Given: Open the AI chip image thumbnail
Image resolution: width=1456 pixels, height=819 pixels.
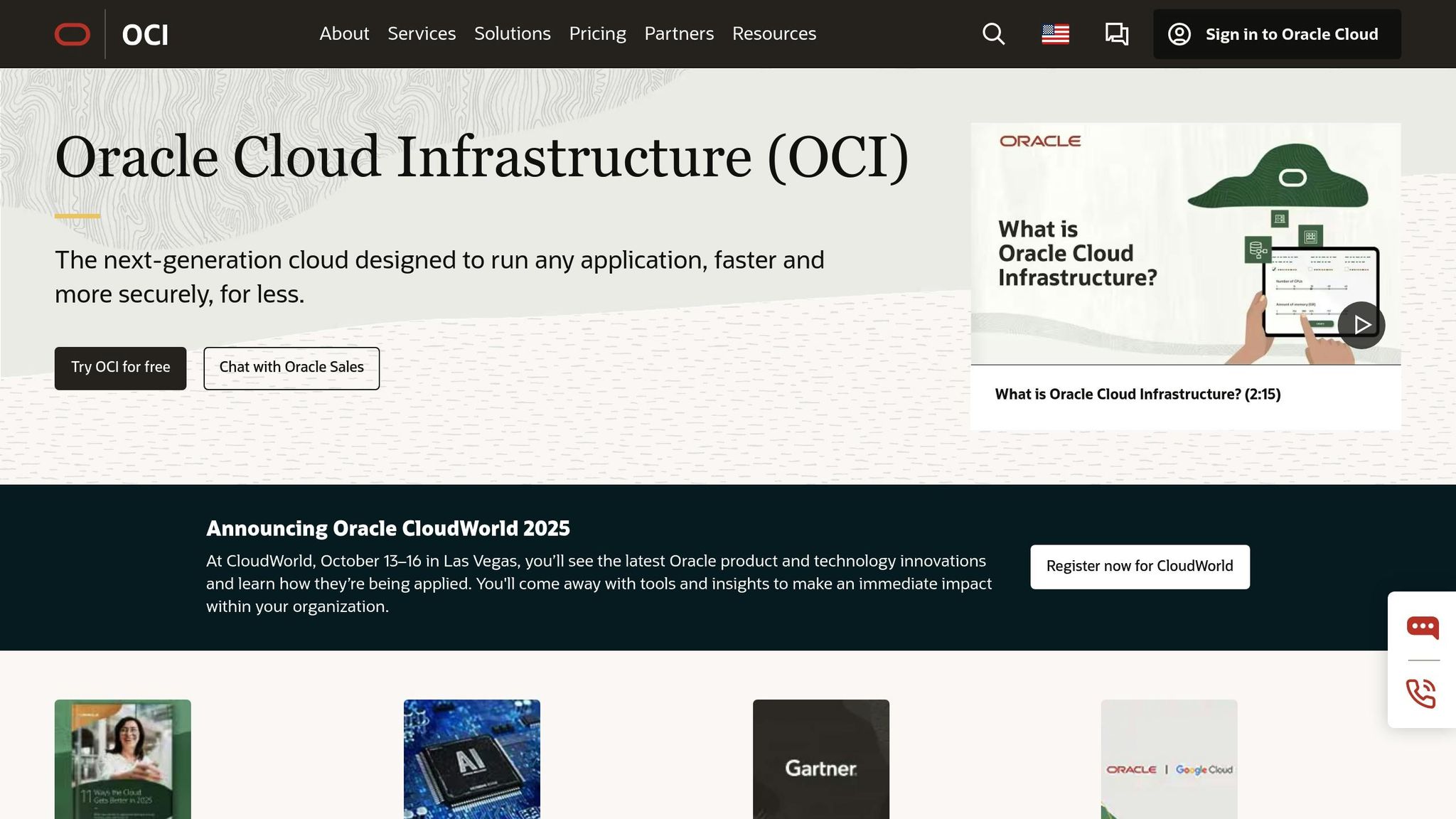Looking at the screenshot, I should coord(472,759).
